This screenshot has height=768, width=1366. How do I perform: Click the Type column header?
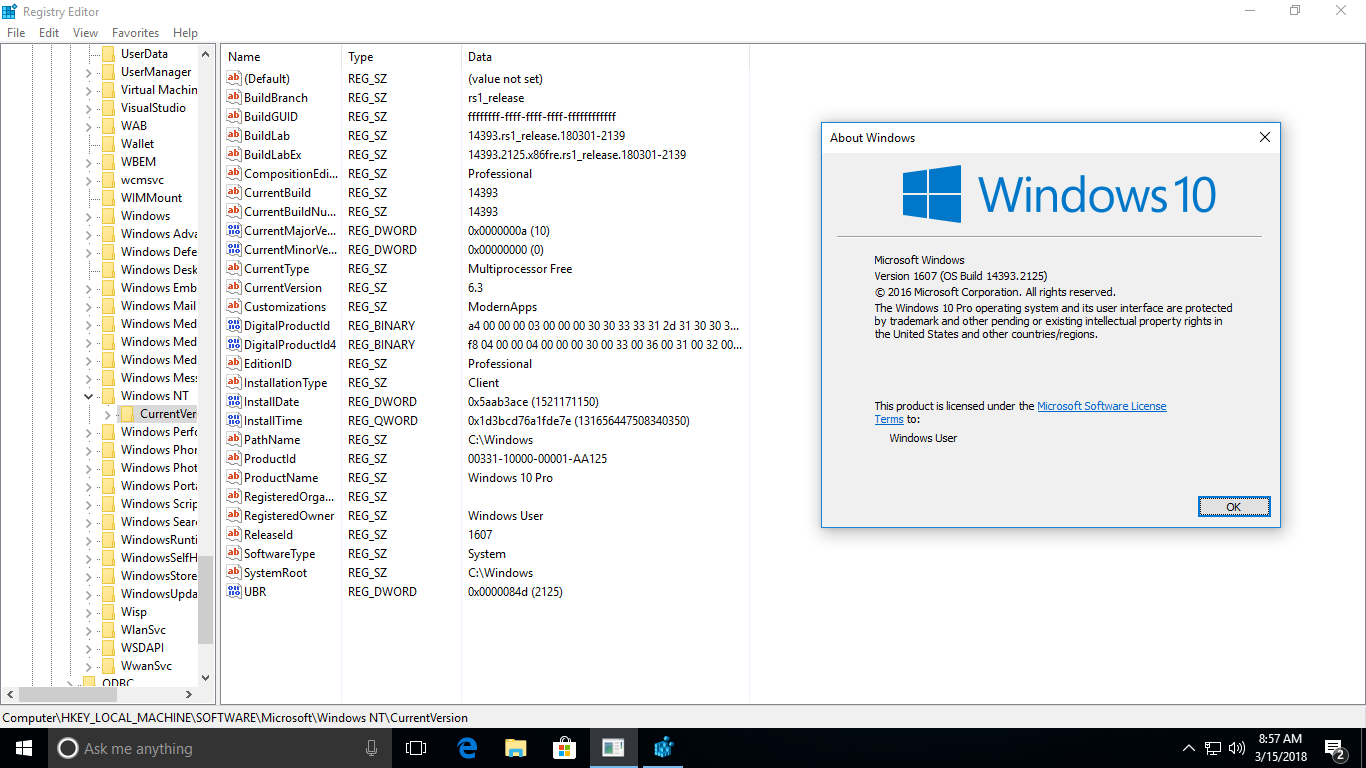point(401,57)
